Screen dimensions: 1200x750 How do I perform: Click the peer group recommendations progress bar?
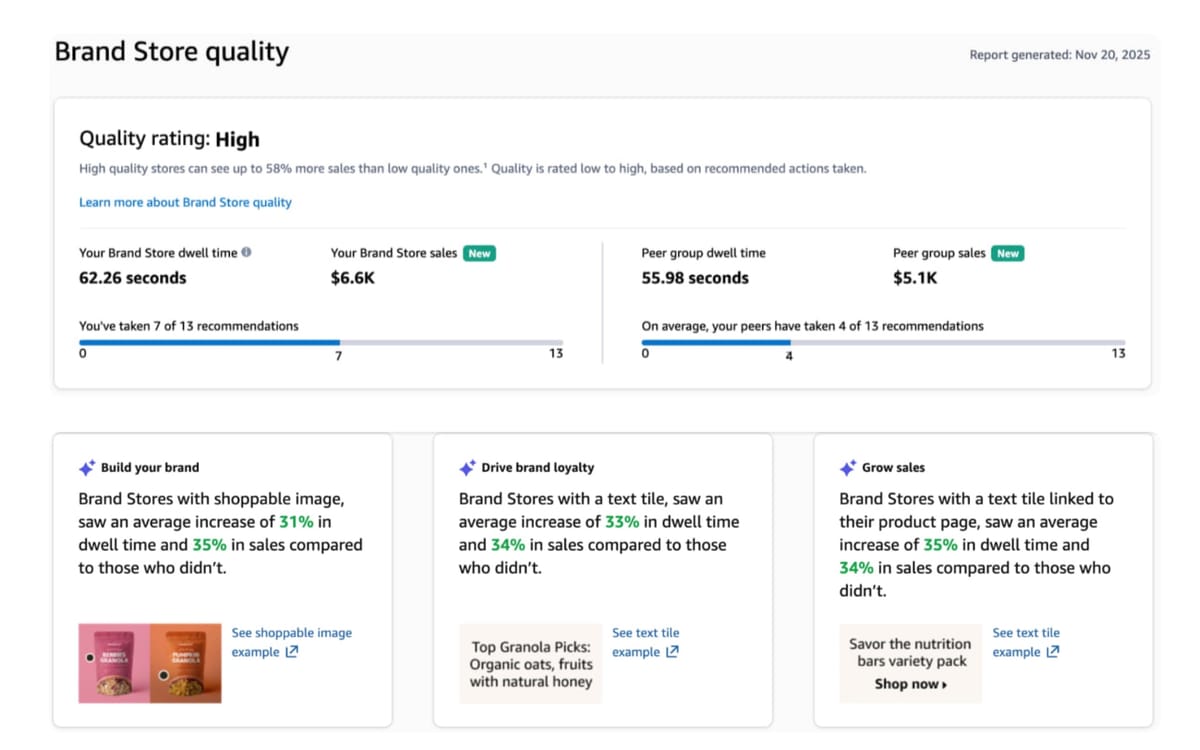pyautogui.click(x=881, y=341)
